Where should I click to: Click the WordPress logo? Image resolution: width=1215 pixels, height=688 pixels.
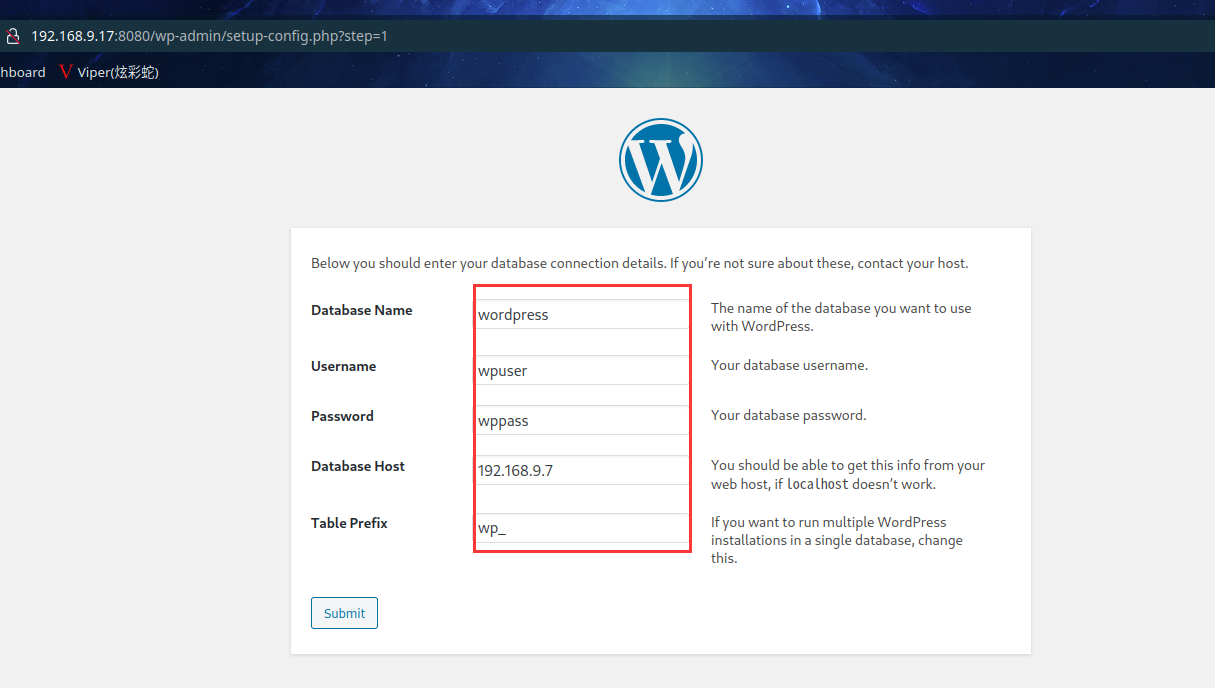pos(661,160)
